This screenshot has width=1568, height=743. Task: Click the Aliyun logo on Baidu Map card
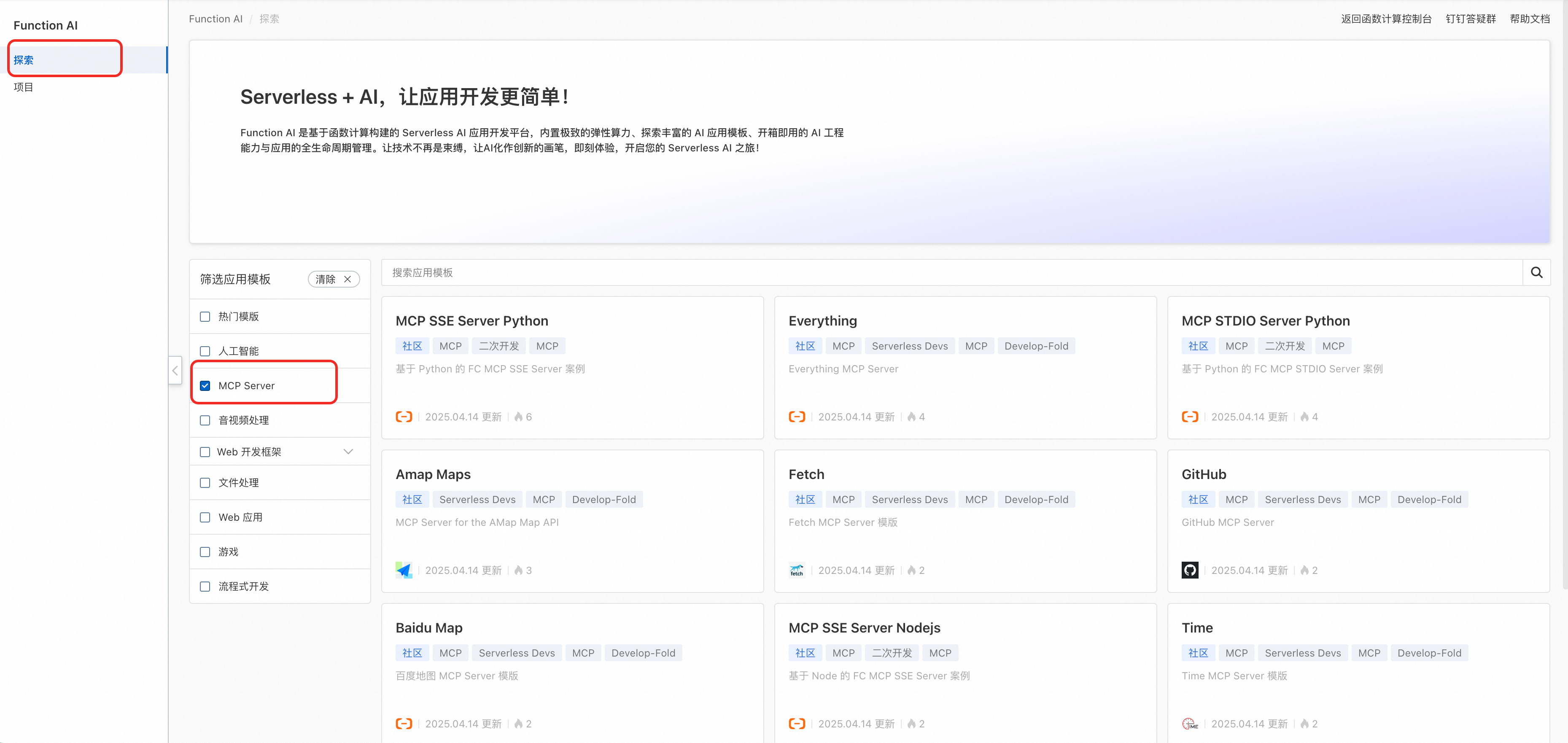404,724
